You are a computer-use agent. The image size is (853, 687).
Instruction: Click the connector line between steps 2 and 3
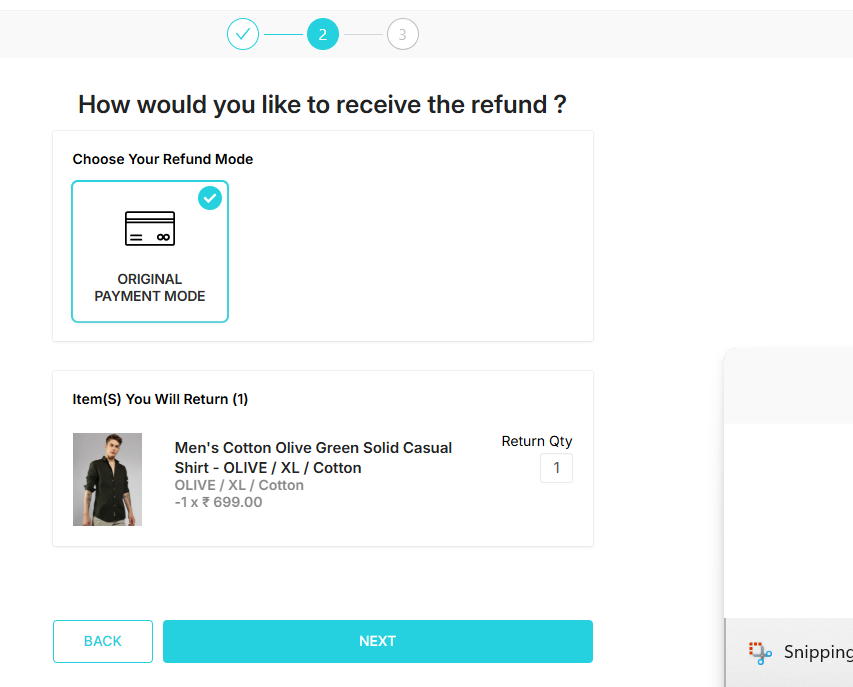point(363,35)
